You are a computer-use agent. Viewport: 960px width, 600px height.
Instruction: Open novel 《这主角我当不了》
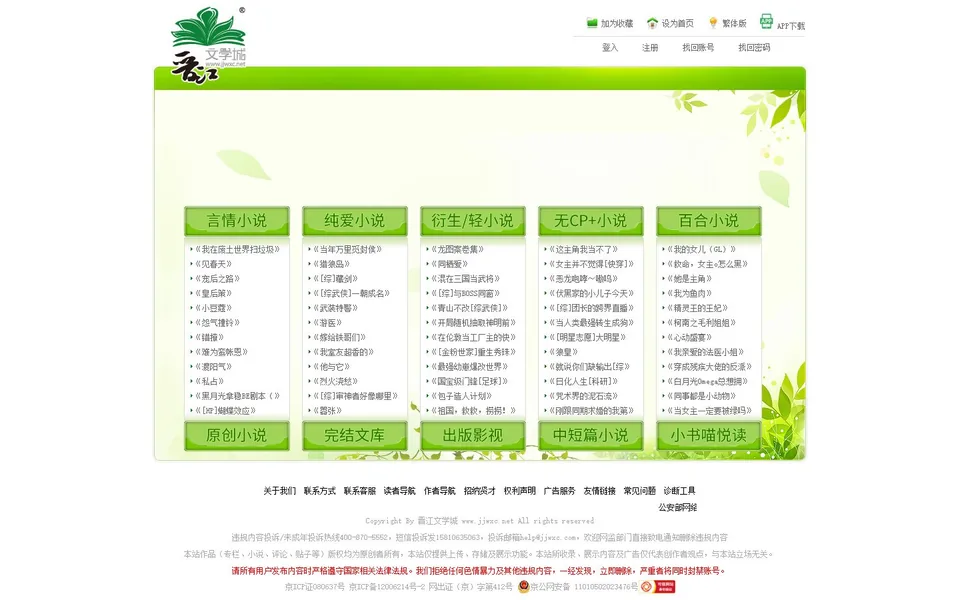pos(583,249)
